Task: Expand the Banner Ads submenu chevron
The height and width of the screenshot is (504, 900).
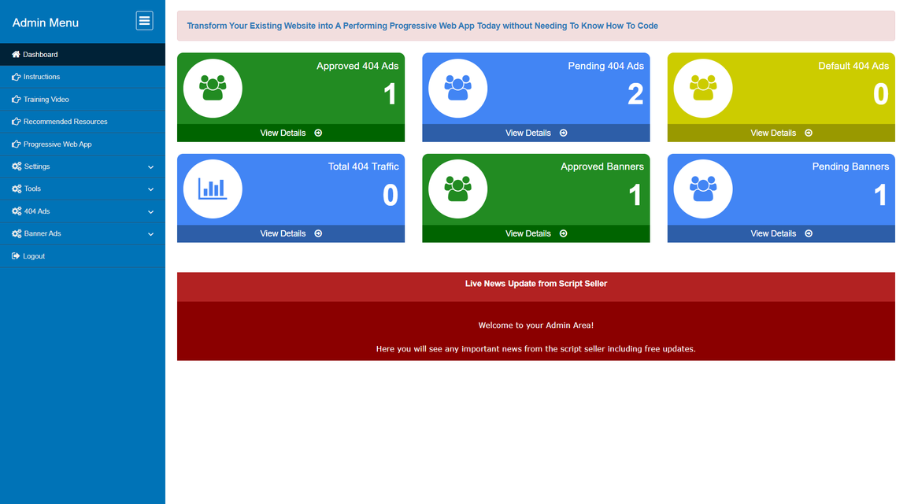Action: [150, 234]
